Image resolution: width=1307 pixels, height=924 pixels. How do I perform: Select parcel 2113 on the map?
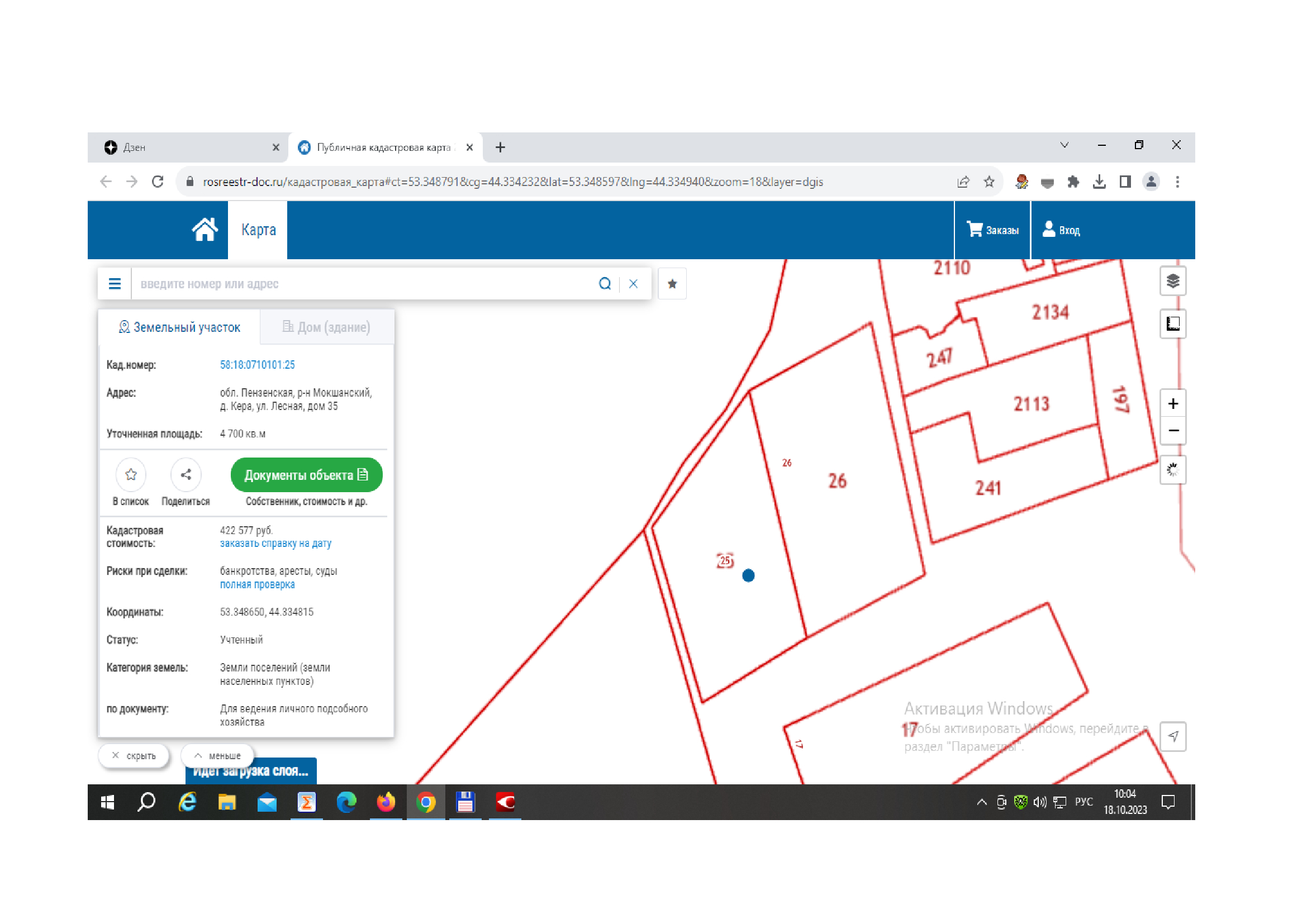[1031, 403]
